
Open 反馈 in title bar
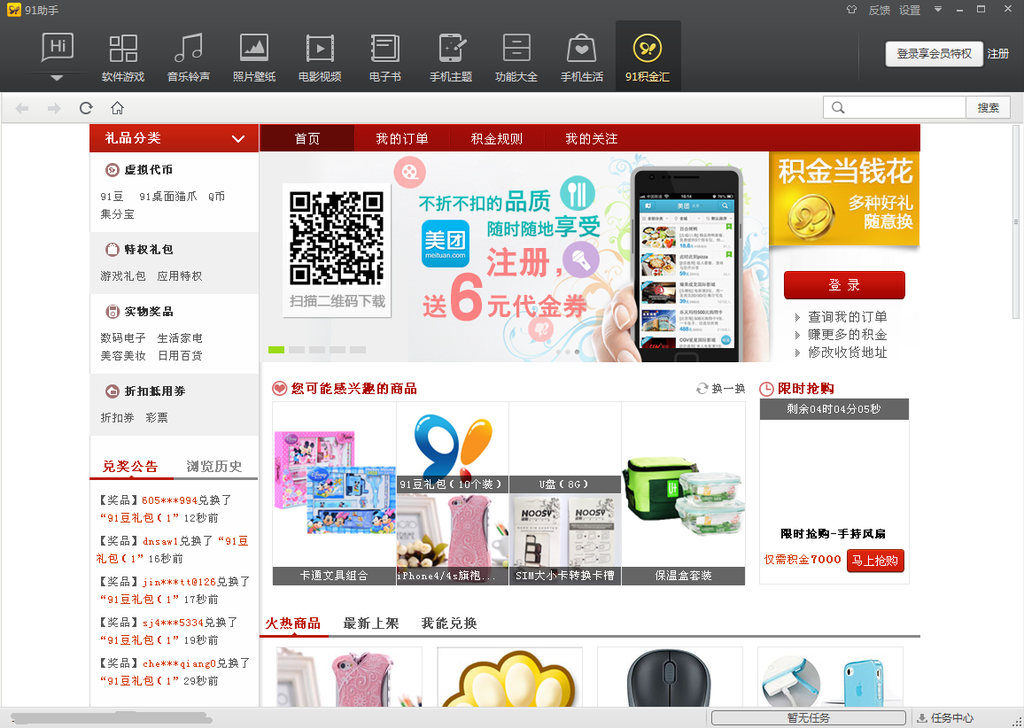pos(879,10)
